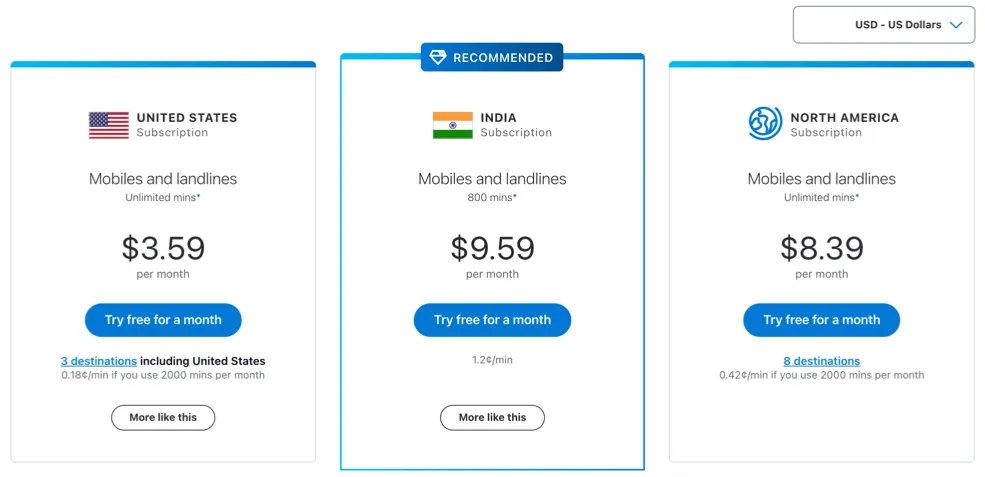The width and height of the screenshot is (985, 477).
Task: Click the asterisk after 800 mins
Action: pyautogui.click(x=515, y=196)
